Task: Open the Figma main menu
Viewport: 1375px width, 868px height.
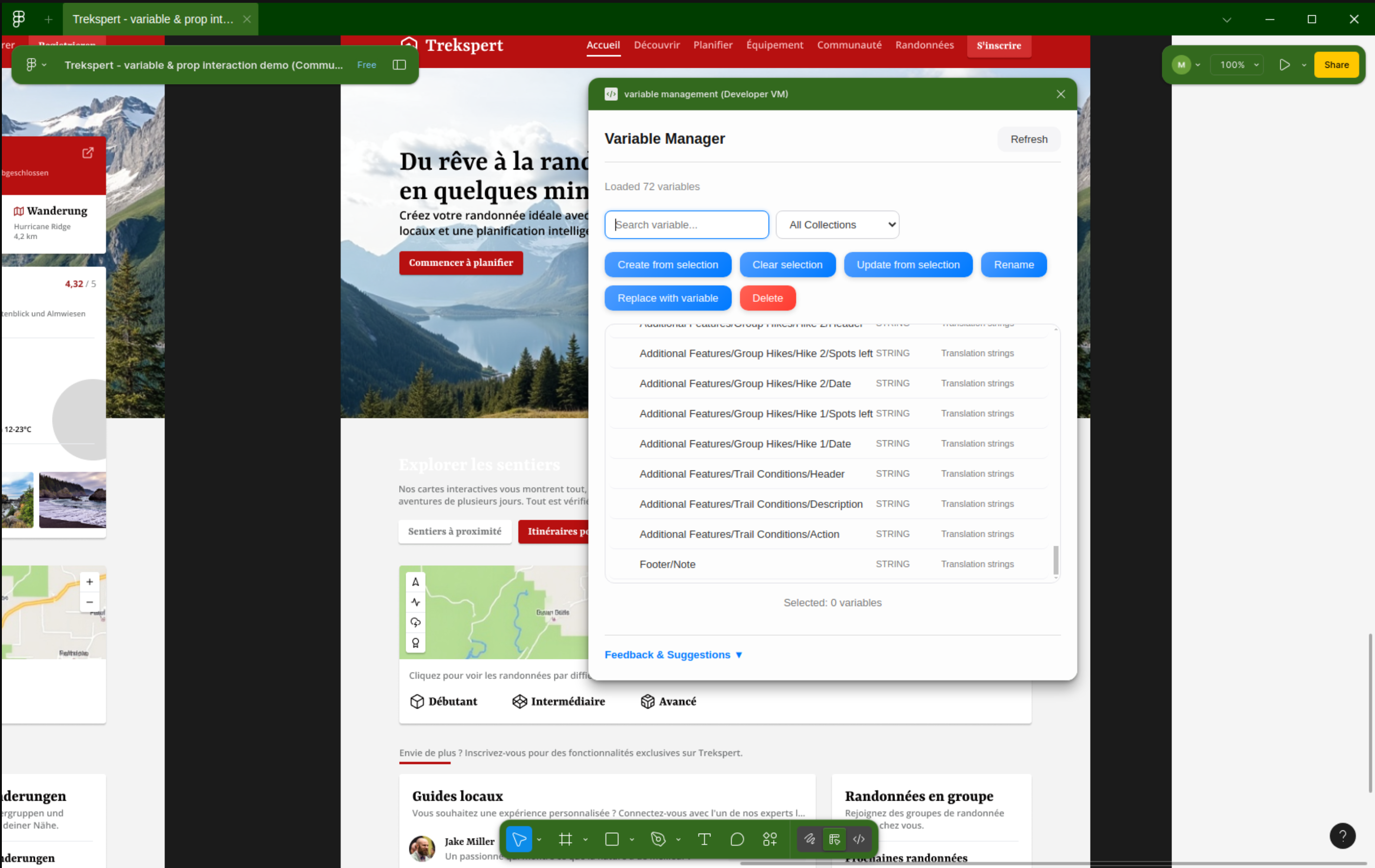Action: 35,65
